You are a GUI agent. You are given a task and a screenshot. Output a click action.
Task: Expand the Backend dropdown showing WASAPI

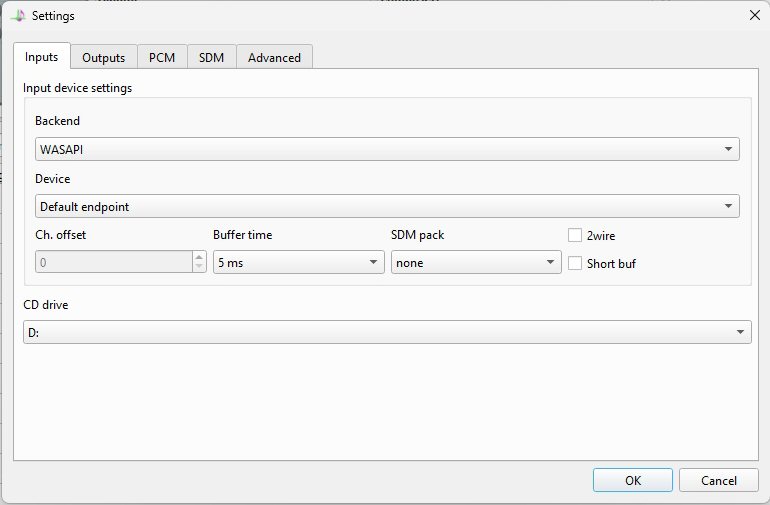[x=386, y=149]
